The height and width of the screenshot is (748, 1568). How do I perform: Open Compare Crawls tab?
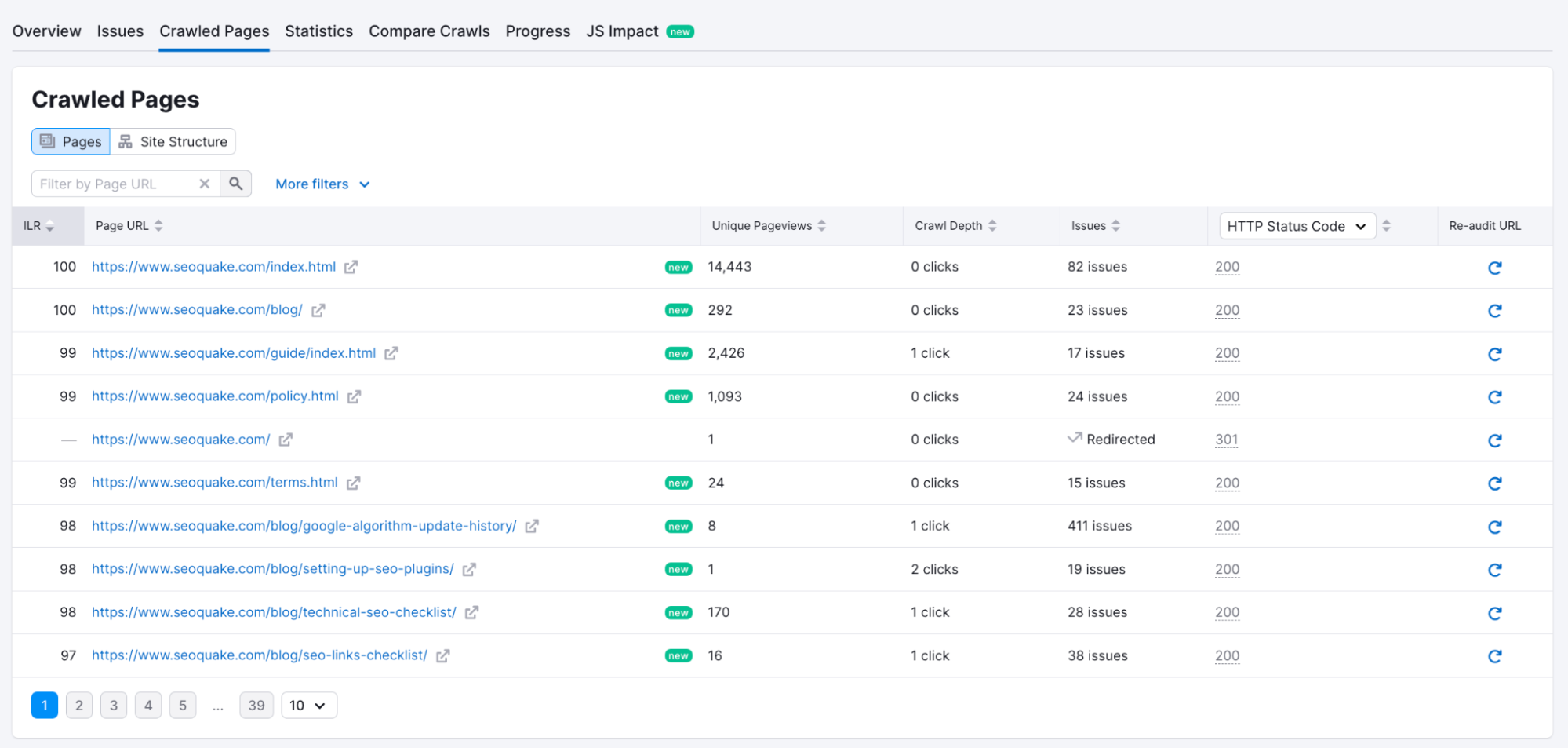tap(429, 31)
